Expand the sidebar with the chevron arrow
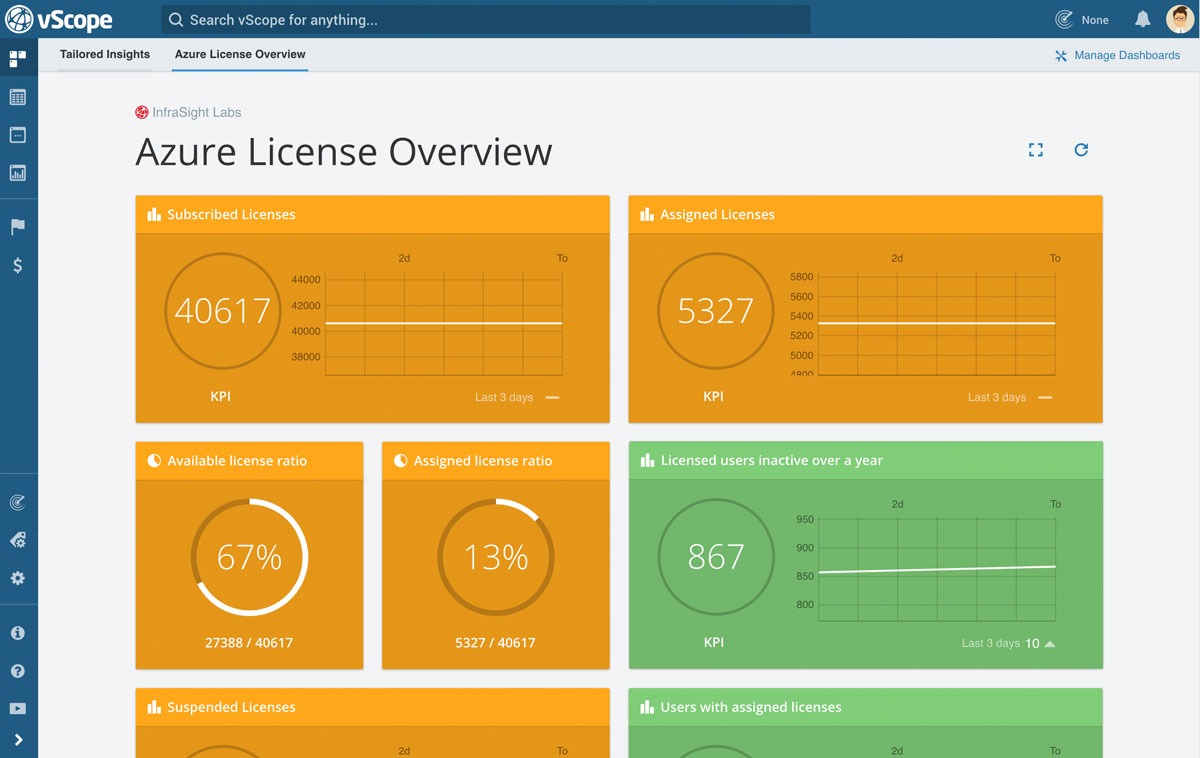Viewport: 1200px width, 758px height. click(18, 740)
